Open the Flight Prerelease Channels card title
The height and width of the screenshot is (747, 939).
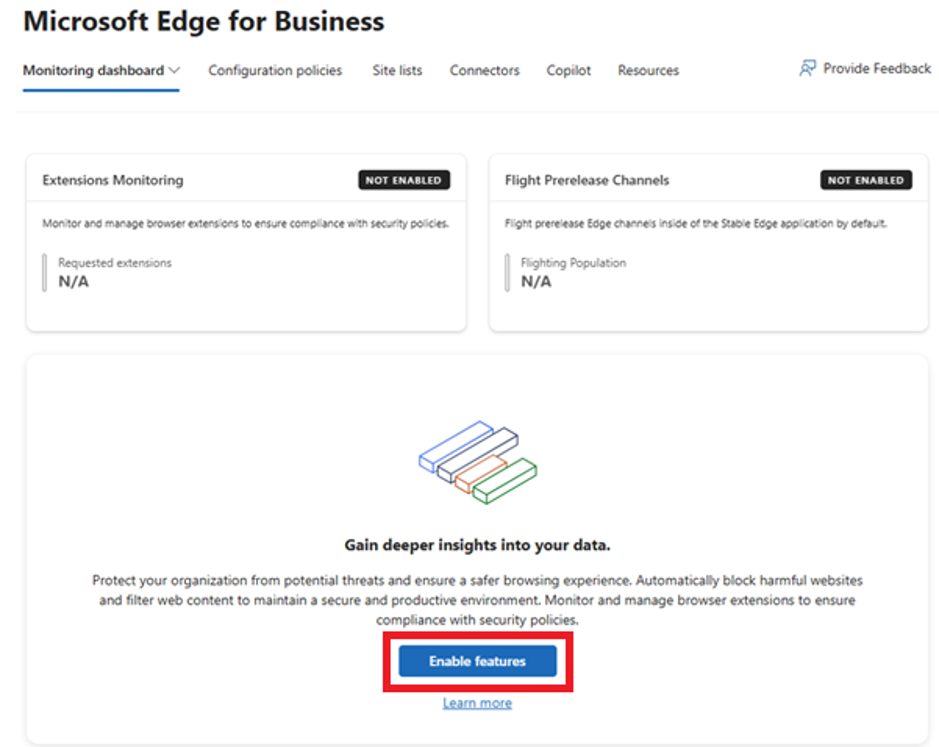point(587,180)
